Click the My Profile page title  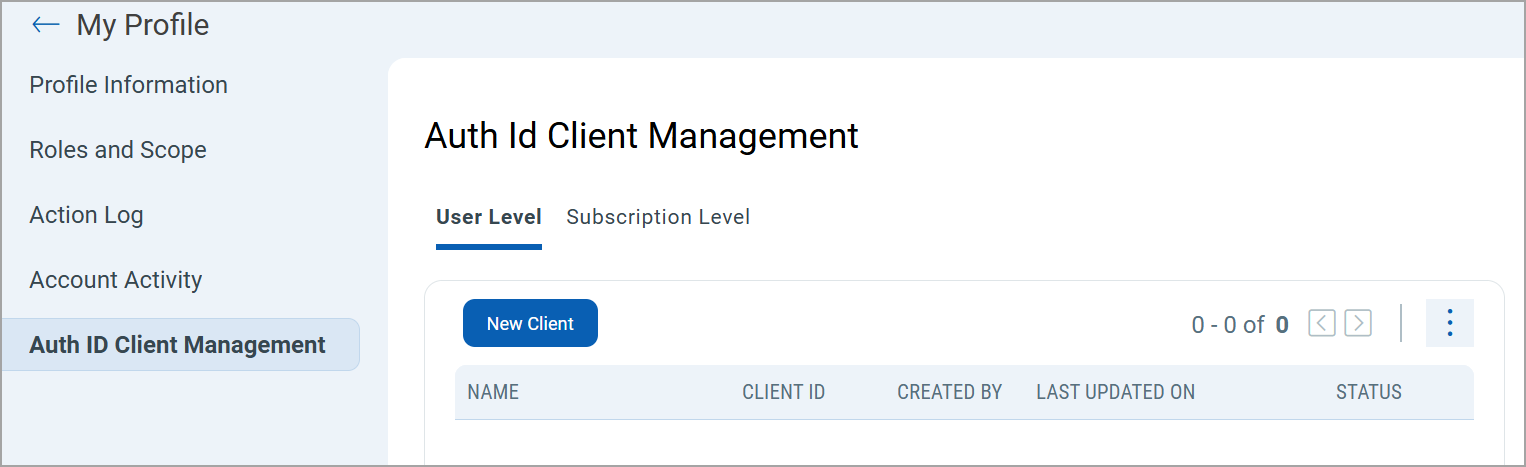(143, 25)
